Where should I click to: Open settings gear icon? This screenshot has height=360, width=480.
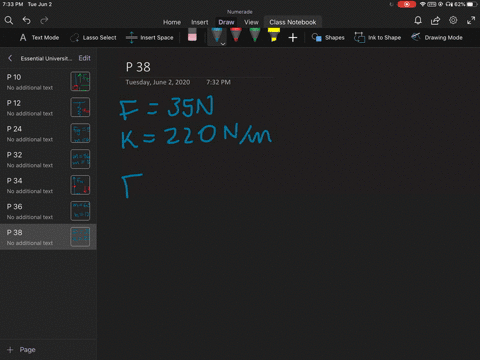tap(453, 20)
